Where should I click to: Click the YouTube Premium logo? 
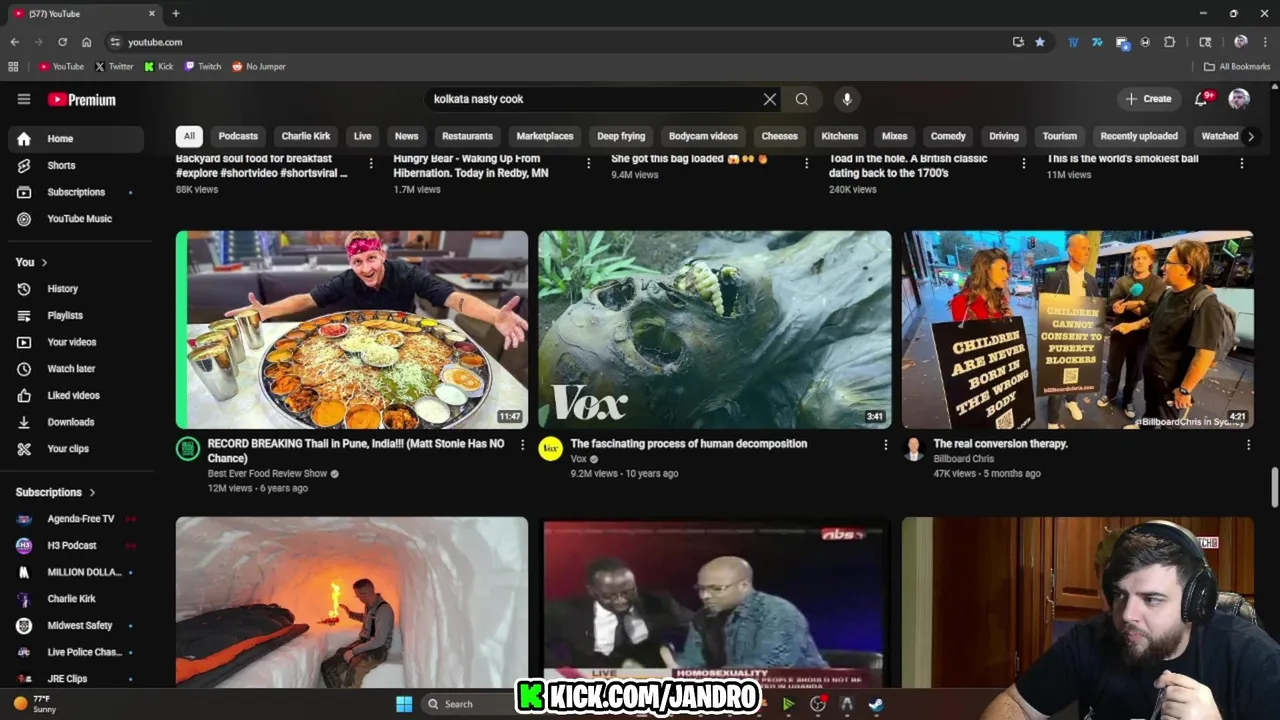pyautogui.click(x=82, y=100)
